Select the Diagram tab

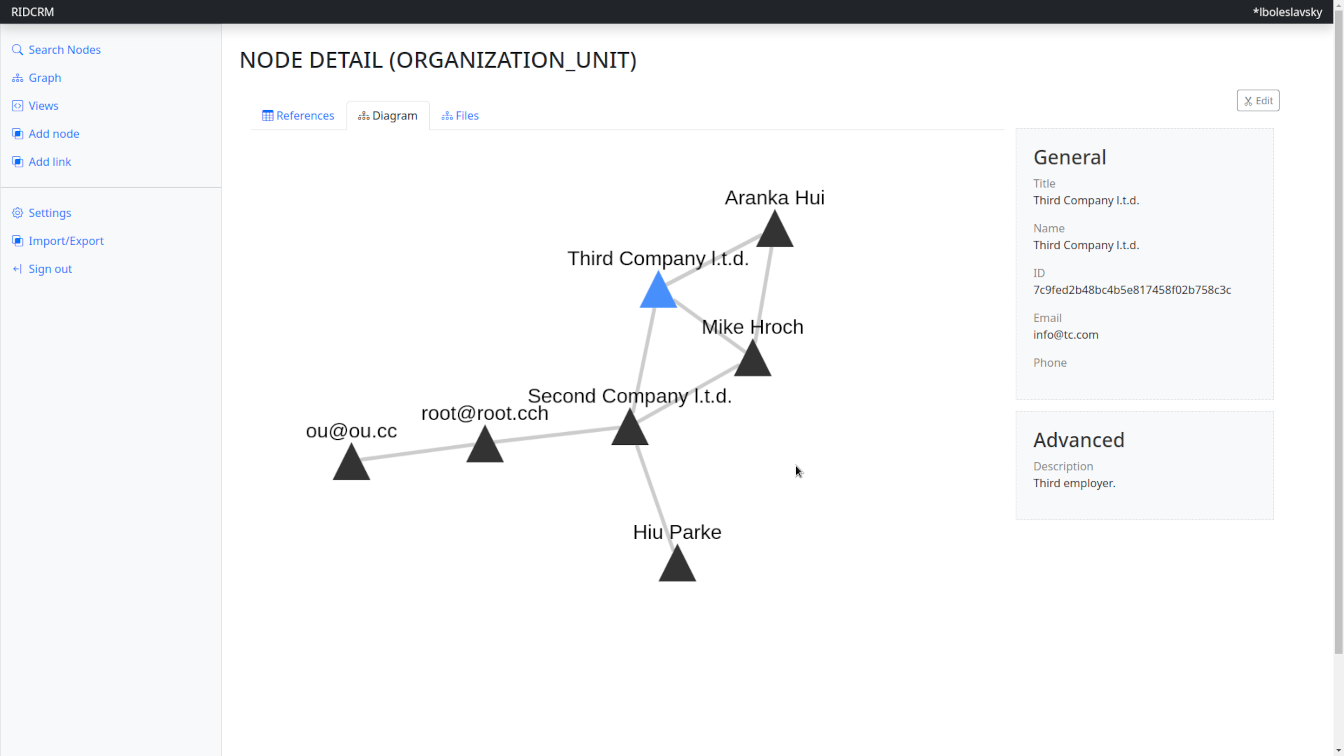click(388, 115)
